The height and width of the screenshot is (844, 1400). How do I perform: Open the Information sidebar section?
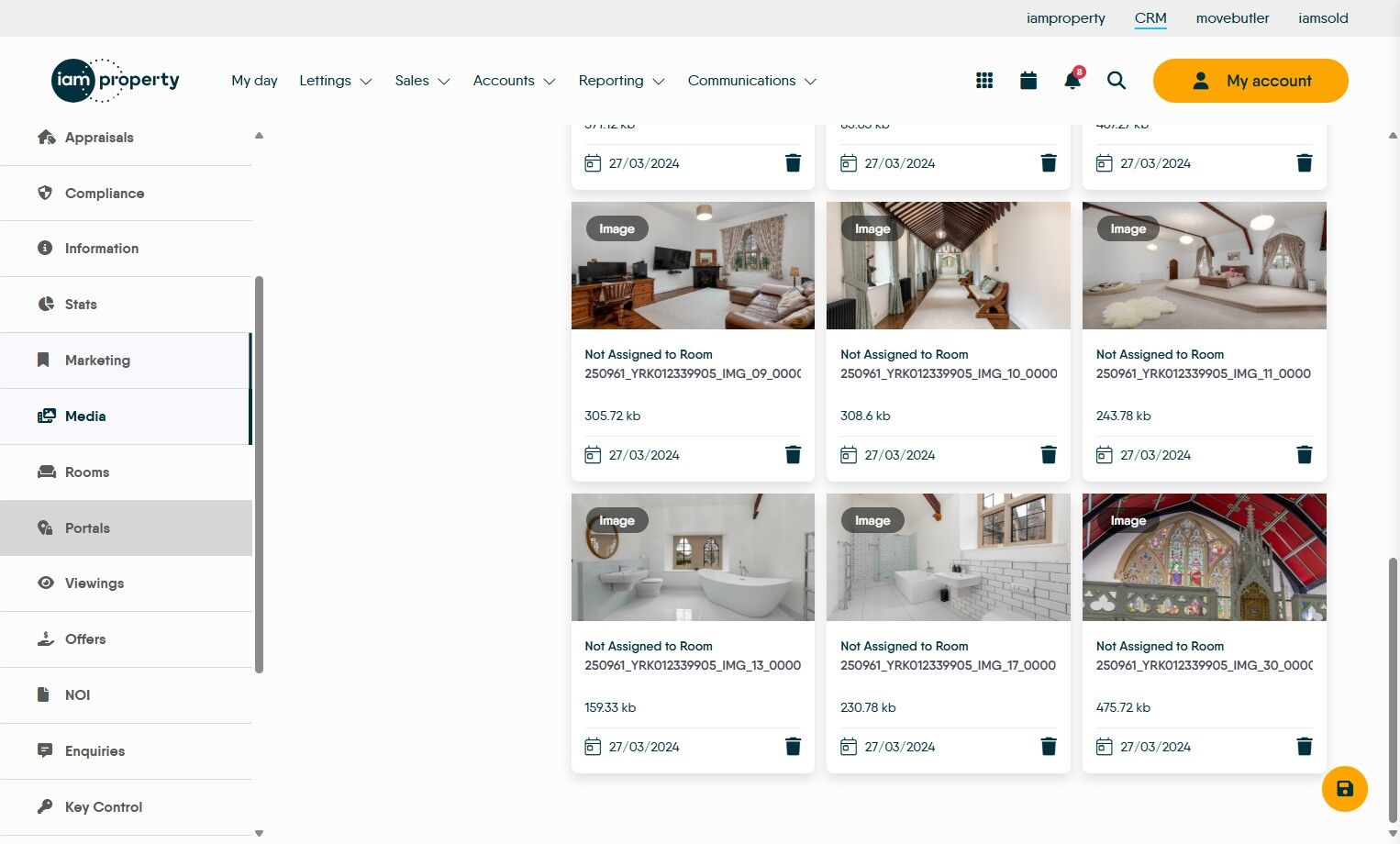point(127,249)
